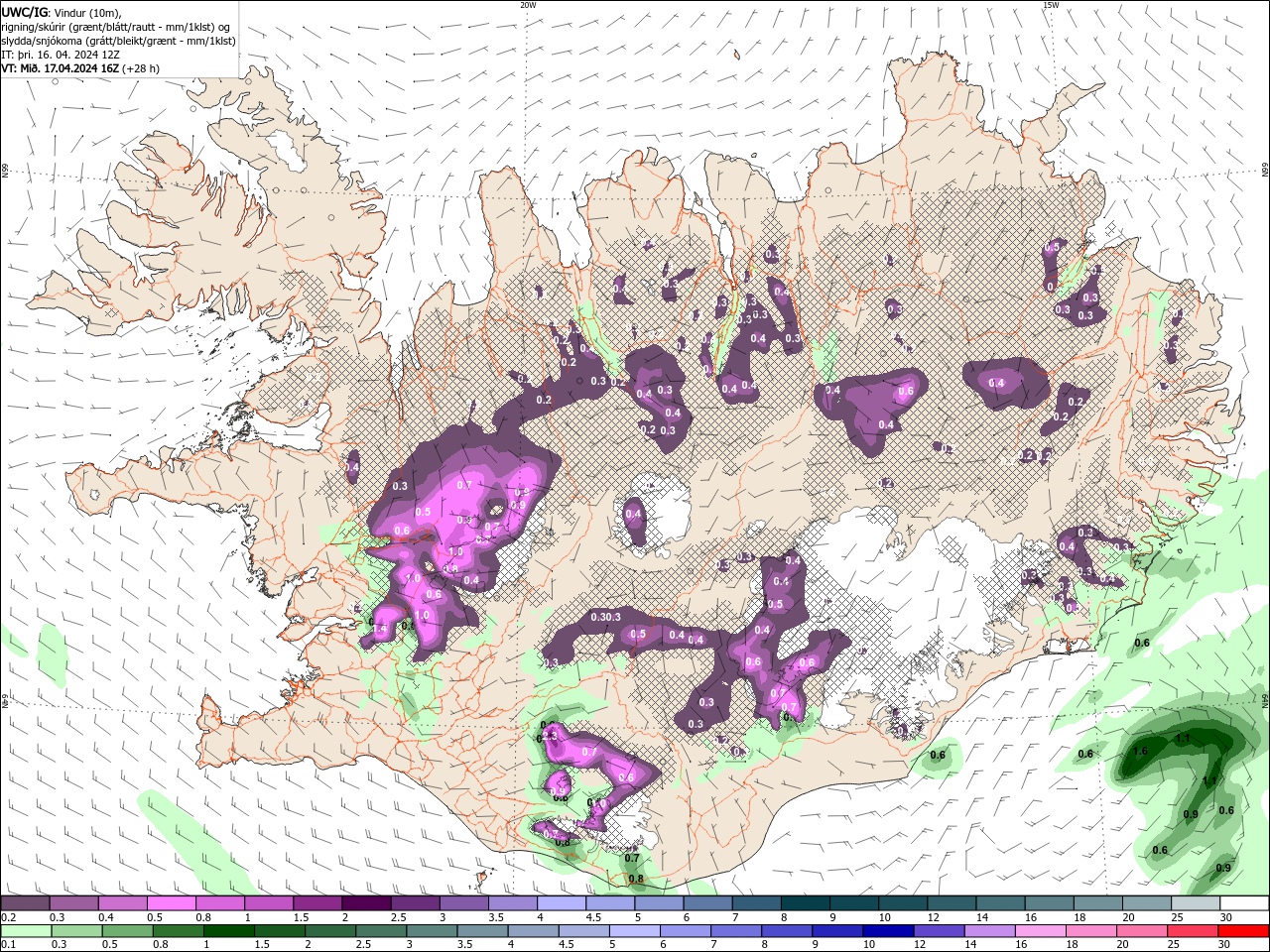Click the light pink swatch labelled 16 in lower row
The height and width of the screenshot is (952, 1270).
click(1041, 931)
